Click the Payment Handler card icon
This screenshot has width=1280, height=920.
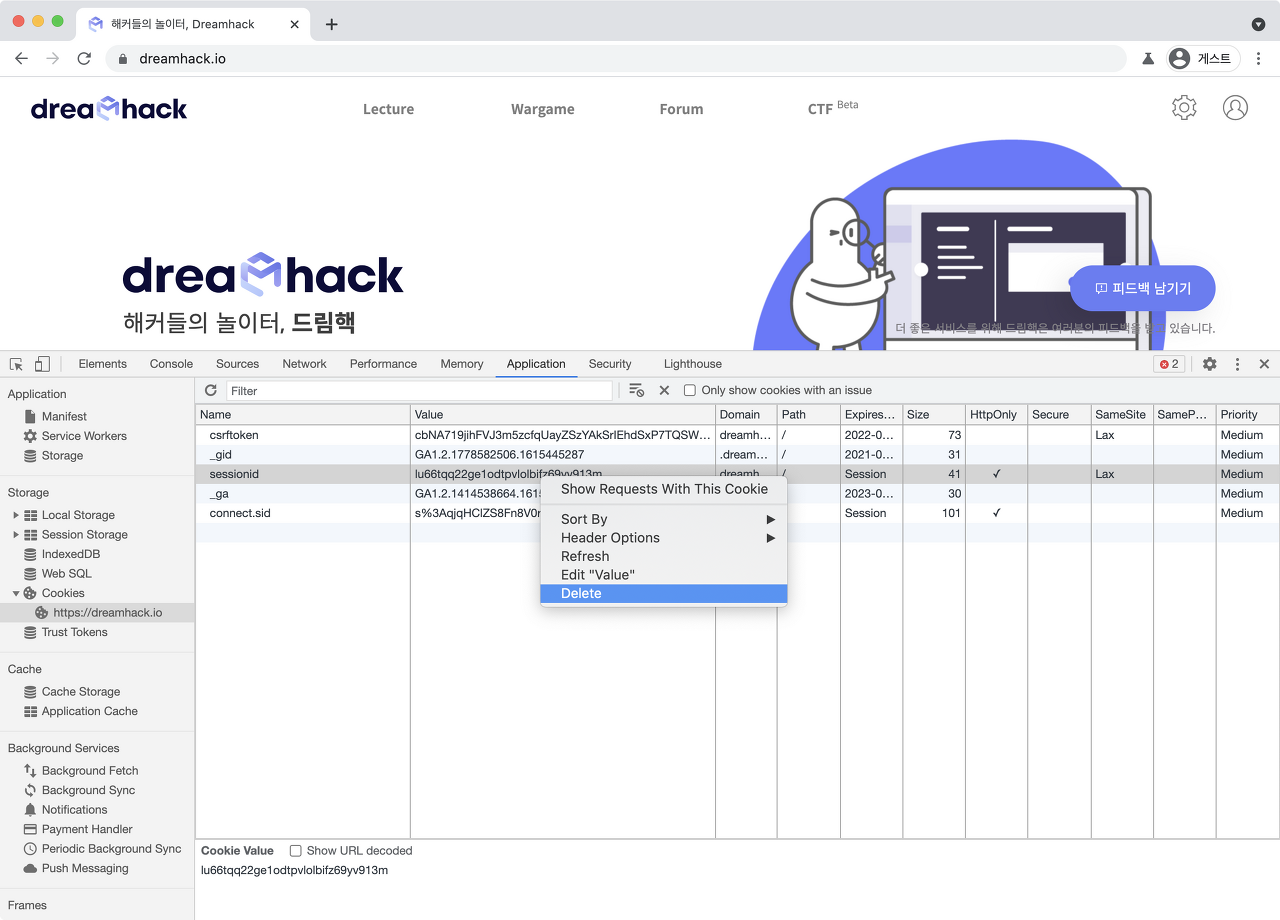pos(30,829)
